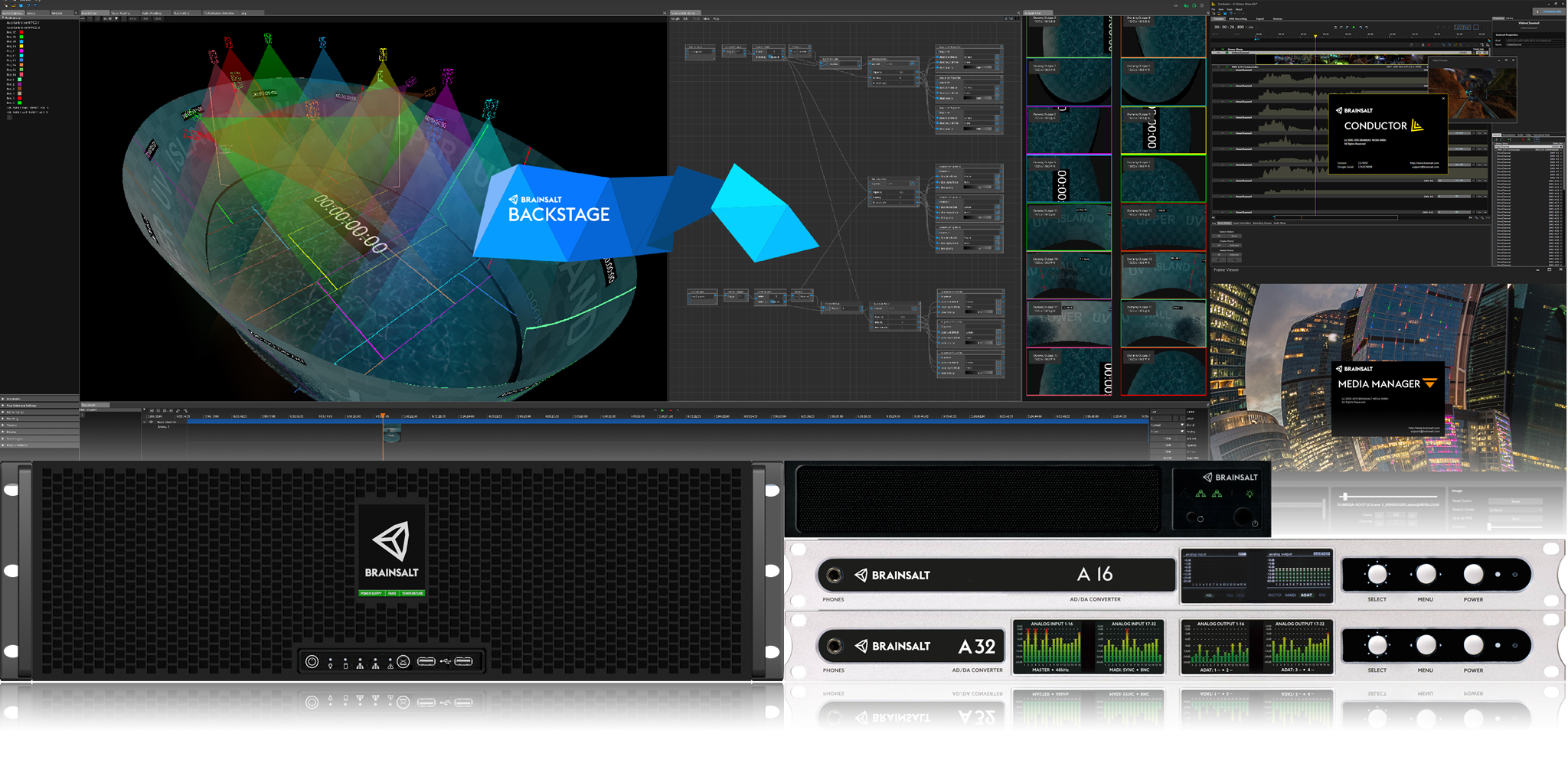This screenshot has height=763, width=1568.
Task: Switch to the DMX Recording tab
Action: pyautogui.click(x=1238, y=18)
